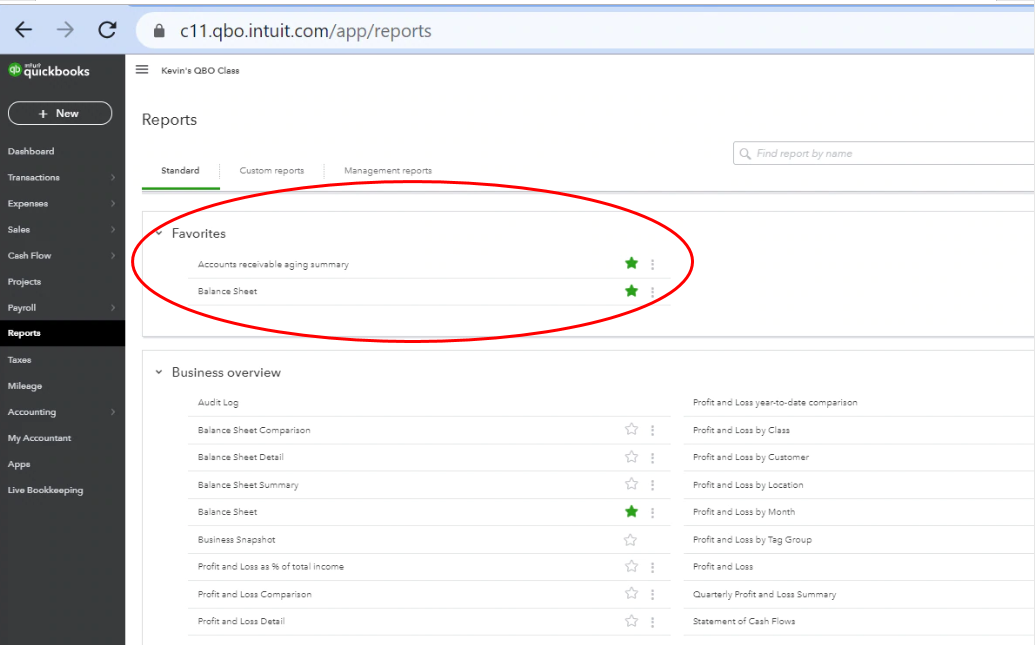The image size is (1035, 645).
Task: Favorite Profit and Loss Detail with star
Action: point(631,621)
